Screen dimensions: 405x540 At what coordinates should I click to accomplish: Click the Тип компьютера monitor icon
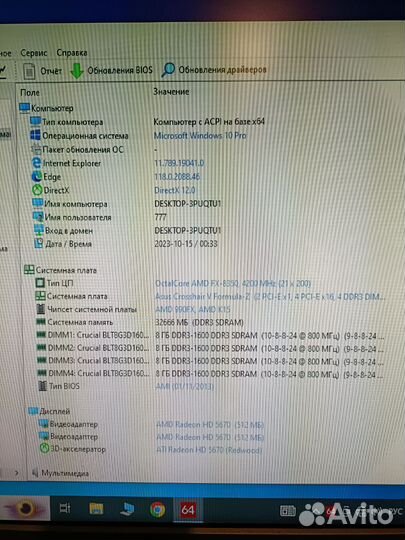(35, 121)
